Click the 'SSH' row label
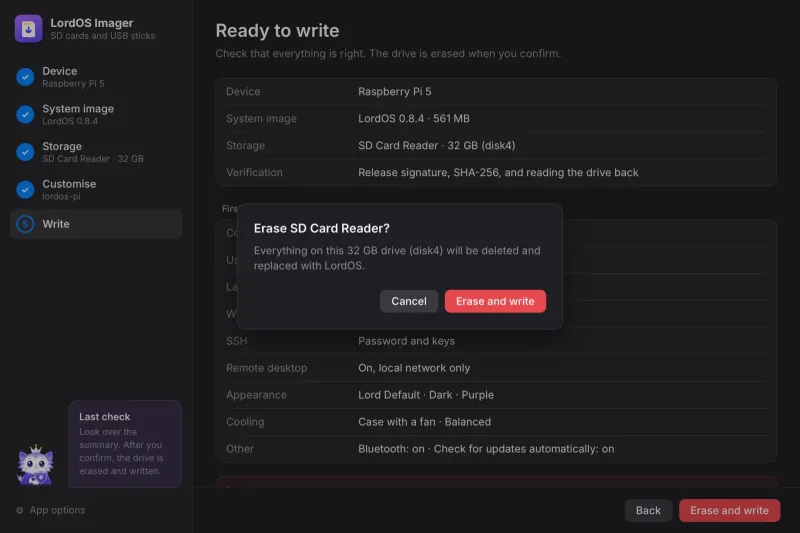The image size is (800, 533). pos(236,341)
